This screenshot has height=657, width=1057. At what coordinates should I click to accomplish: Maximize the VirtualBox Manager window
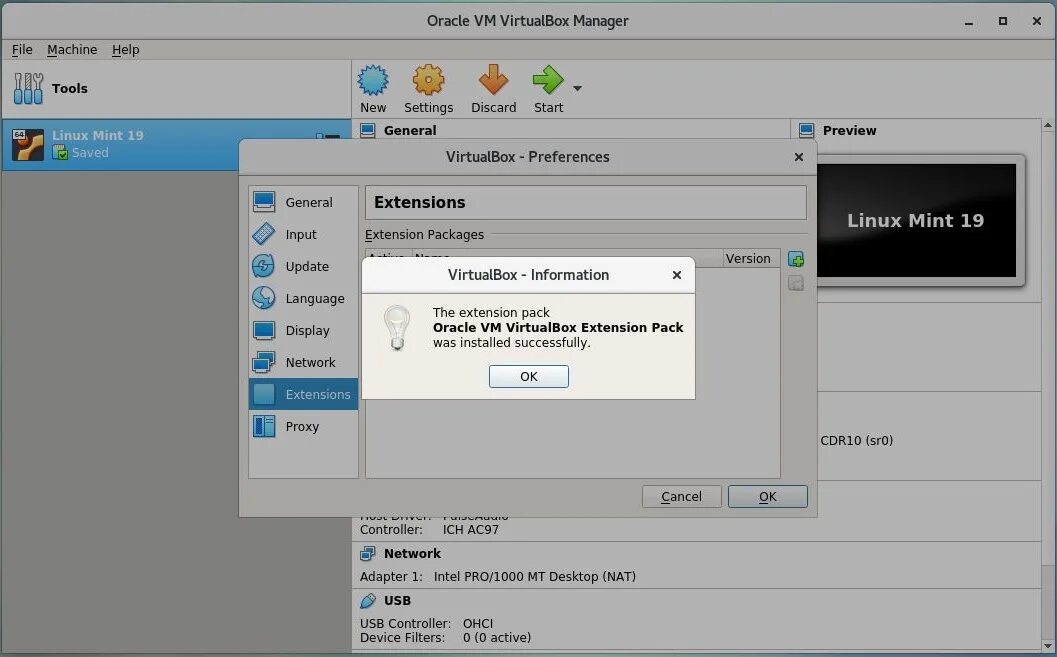1003,21
